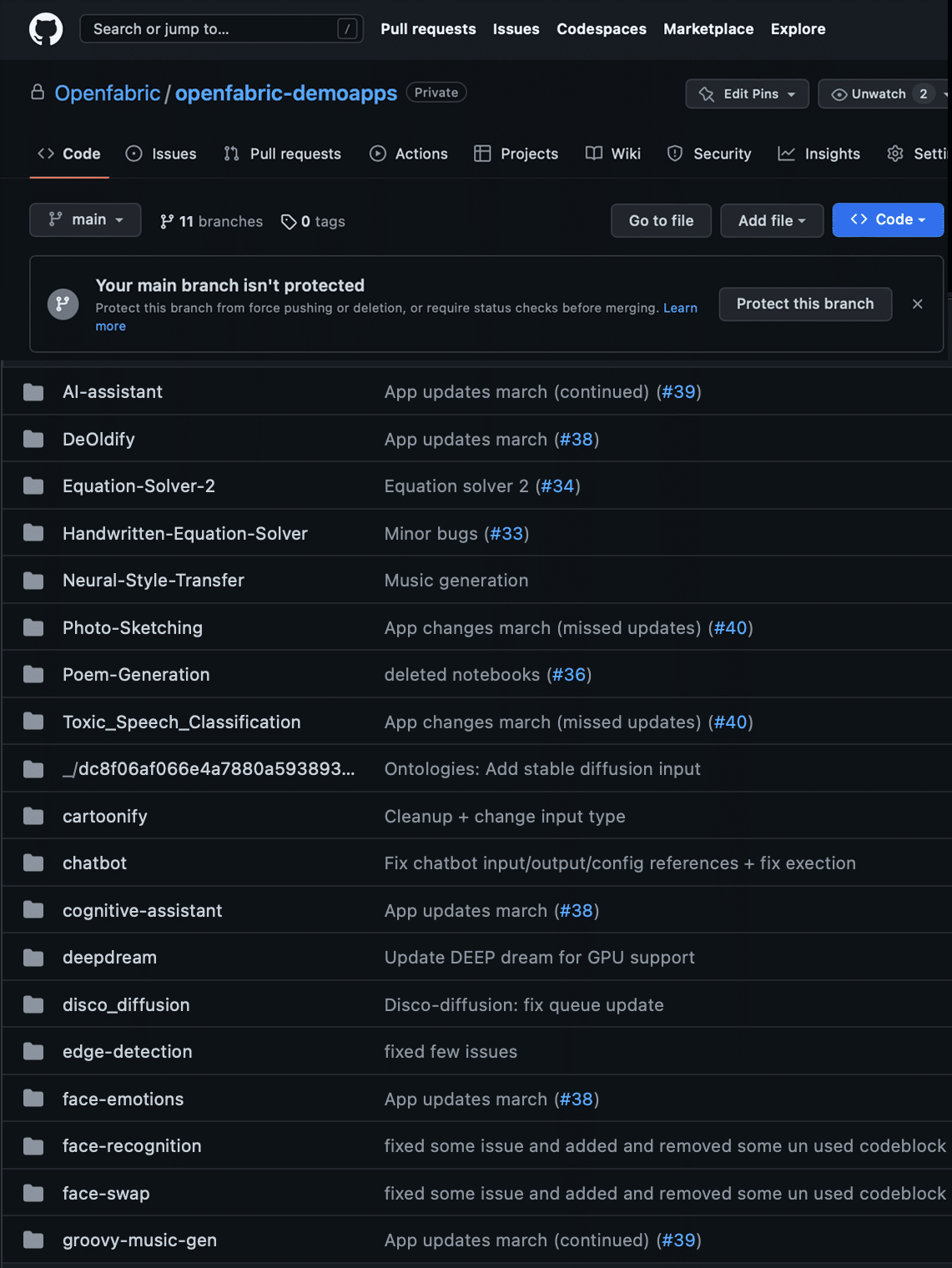The height and width of the screenshot is (1268, 952).
Task: Click folder icon beside chatbot
Action: (x=33, y=863)
